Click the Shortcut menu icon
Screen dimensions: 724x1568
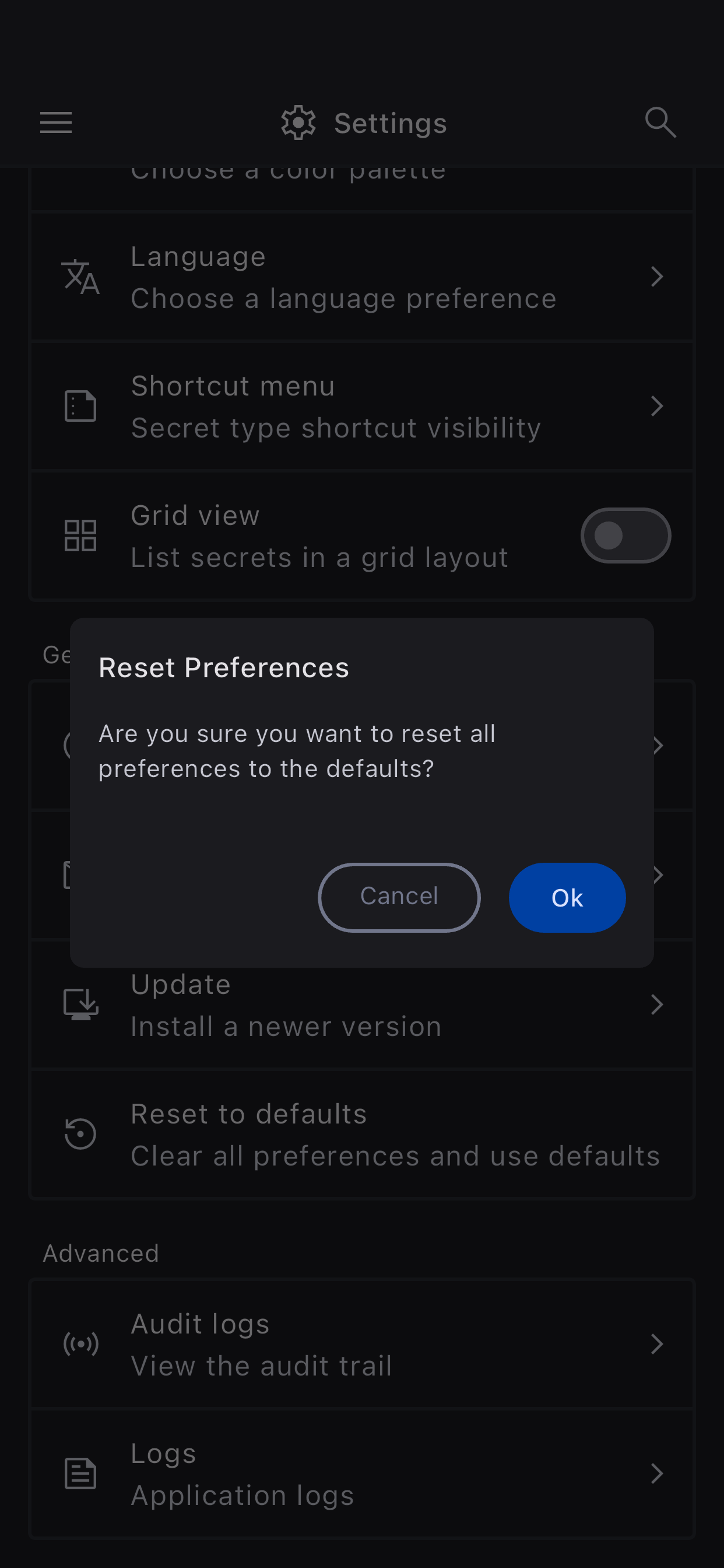pos(80,406)
